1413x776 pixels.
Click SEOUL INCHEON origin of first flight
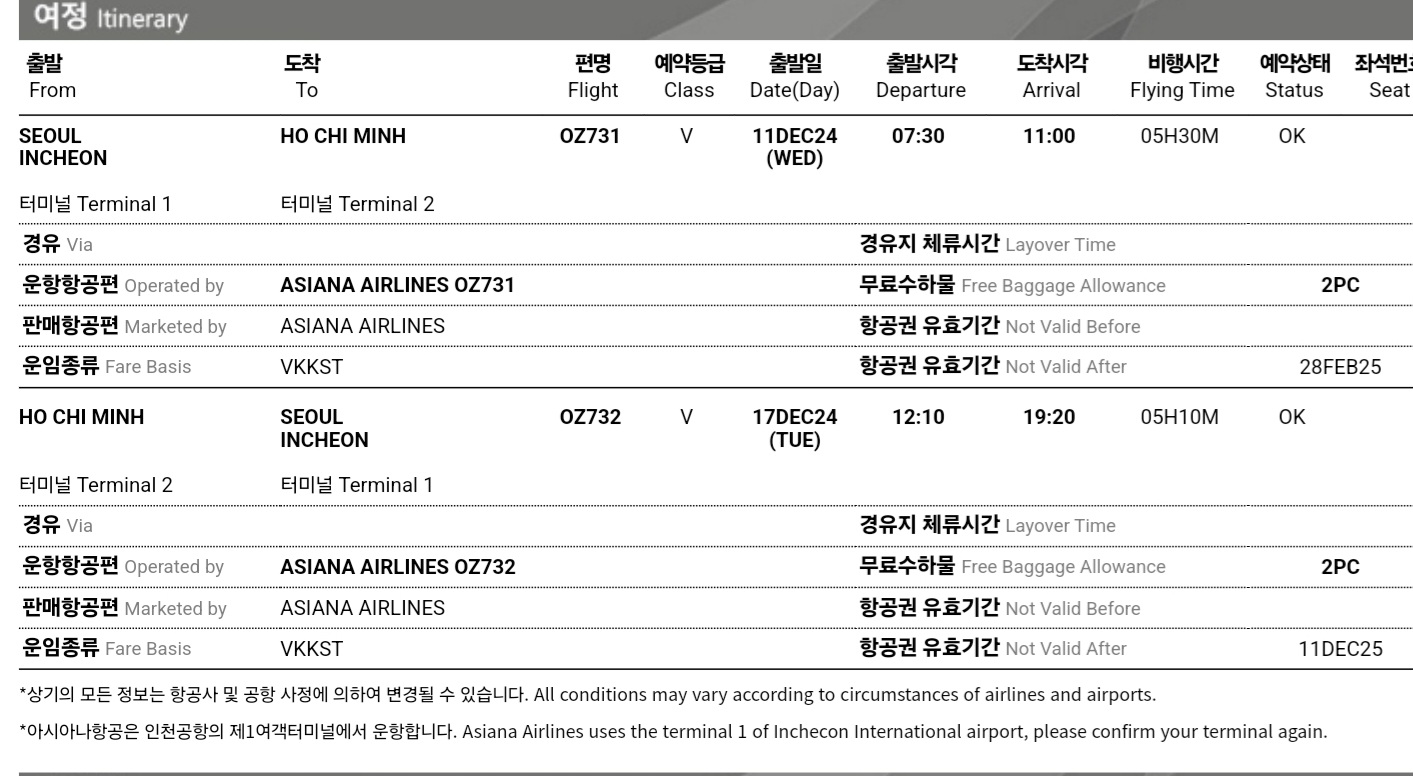pyautogui.click(x=63, y=147)
